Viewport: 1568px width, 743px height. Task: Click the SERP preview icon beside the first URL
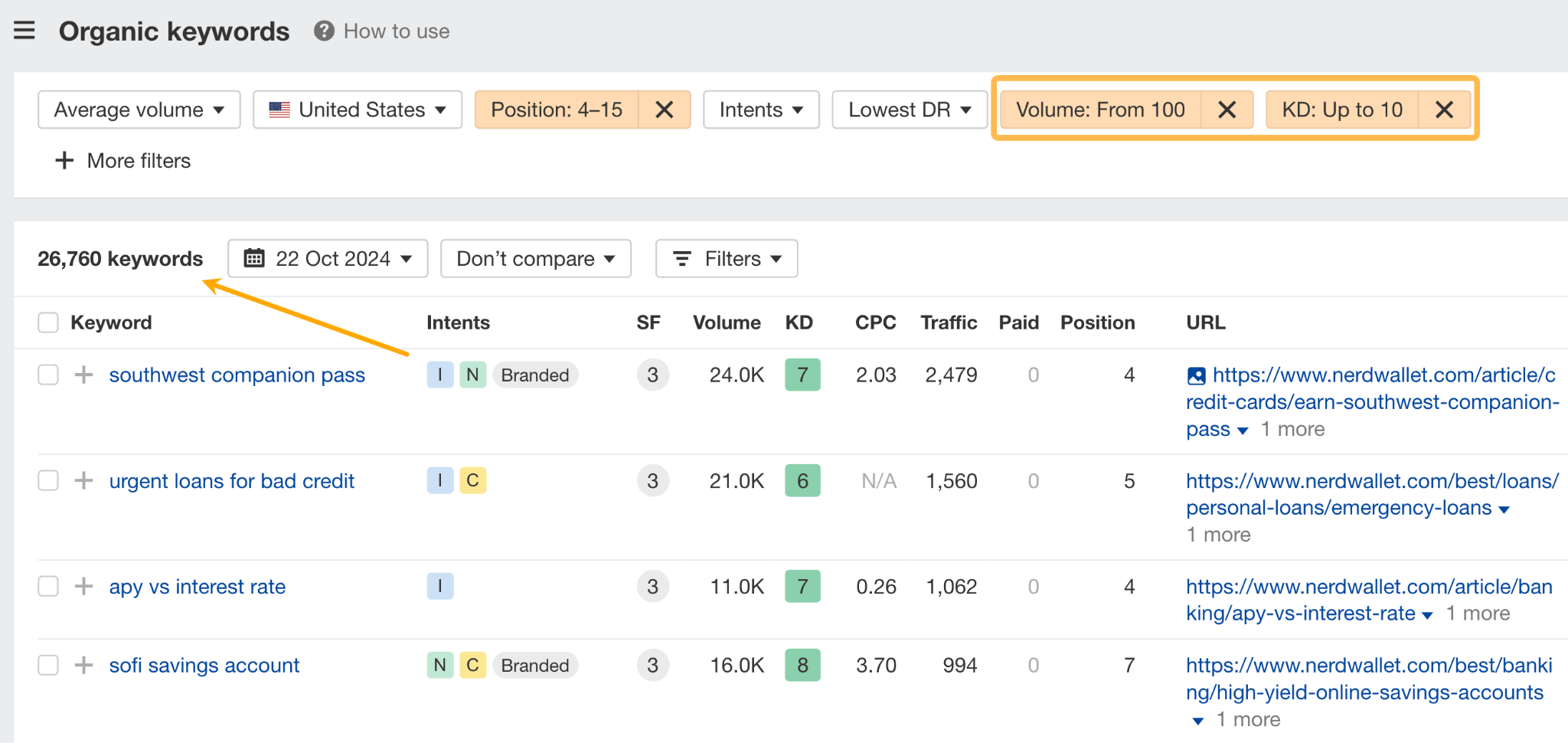1196,375
